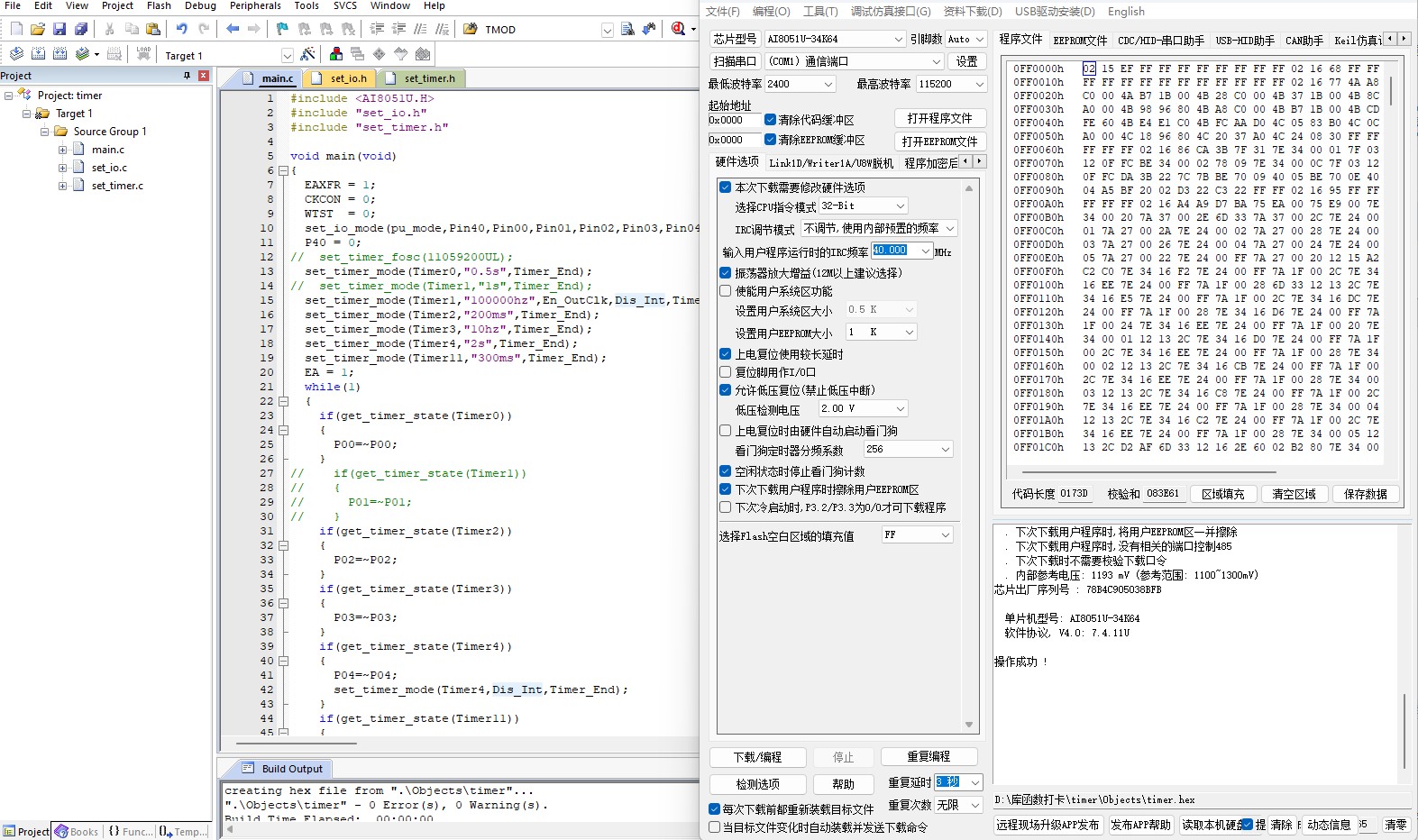Image resolution: width=1418 pixels, height=840 pixels.
Task: Click the Save All toolbar icon
Action: pyautogui.click(x=80, y=29)
